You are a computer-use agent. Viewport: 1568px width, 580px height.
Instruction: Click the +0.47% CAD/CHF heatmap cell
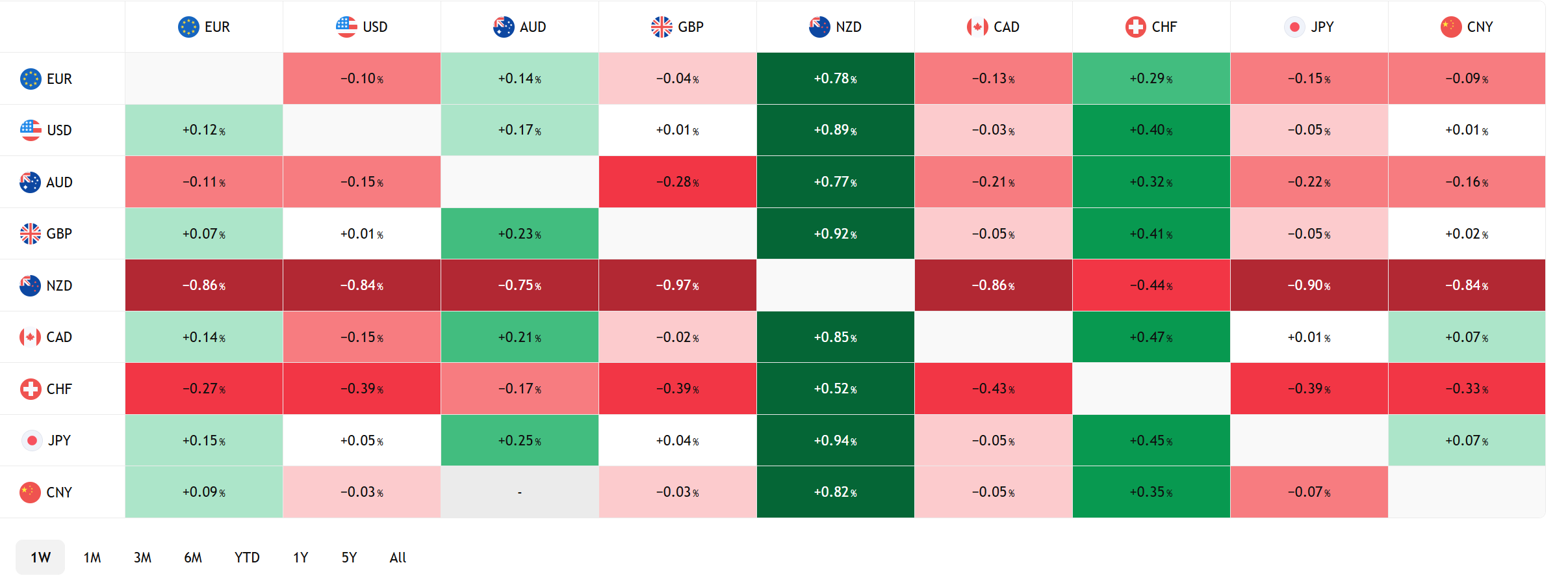coord(1151,337)
